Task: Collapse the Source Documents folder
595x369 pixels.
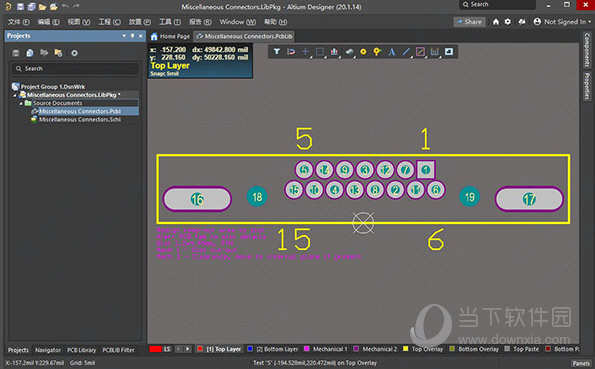Action: point(21,103)
